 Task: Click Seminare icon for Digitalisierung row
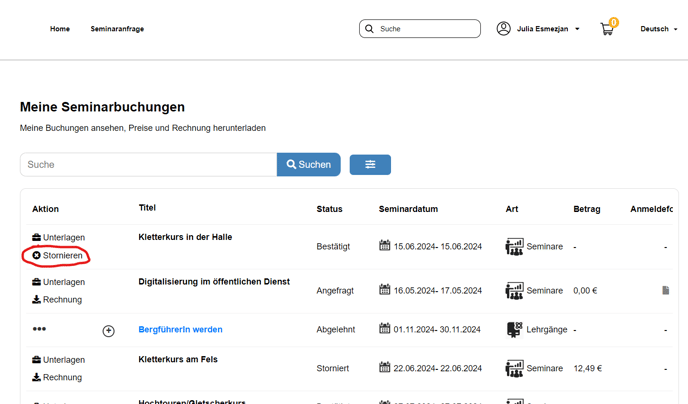(x=514, y=290)
